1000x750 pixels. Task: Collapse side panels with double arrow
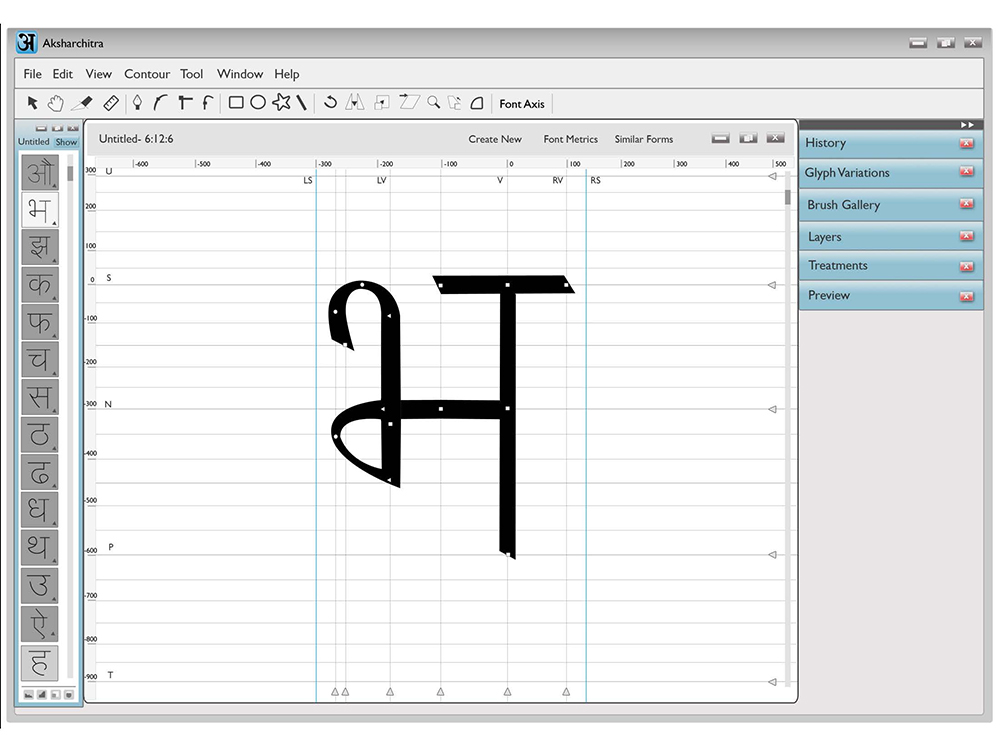[967, 125]
